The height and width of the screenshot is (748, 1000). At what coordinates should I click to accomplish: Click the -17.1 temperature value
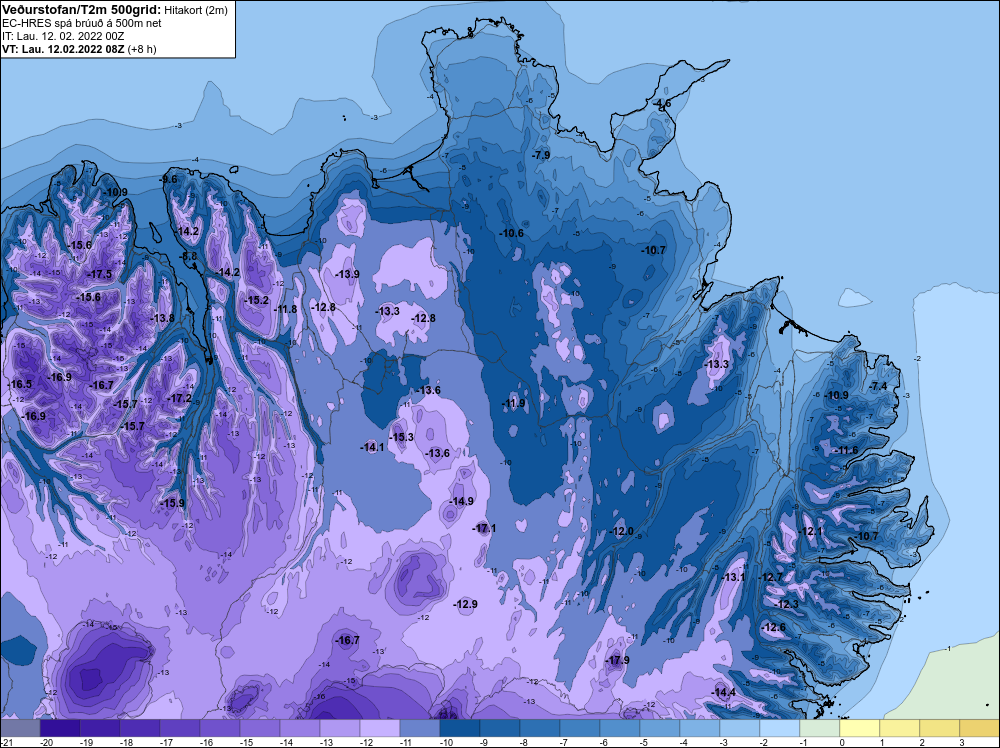484,529
